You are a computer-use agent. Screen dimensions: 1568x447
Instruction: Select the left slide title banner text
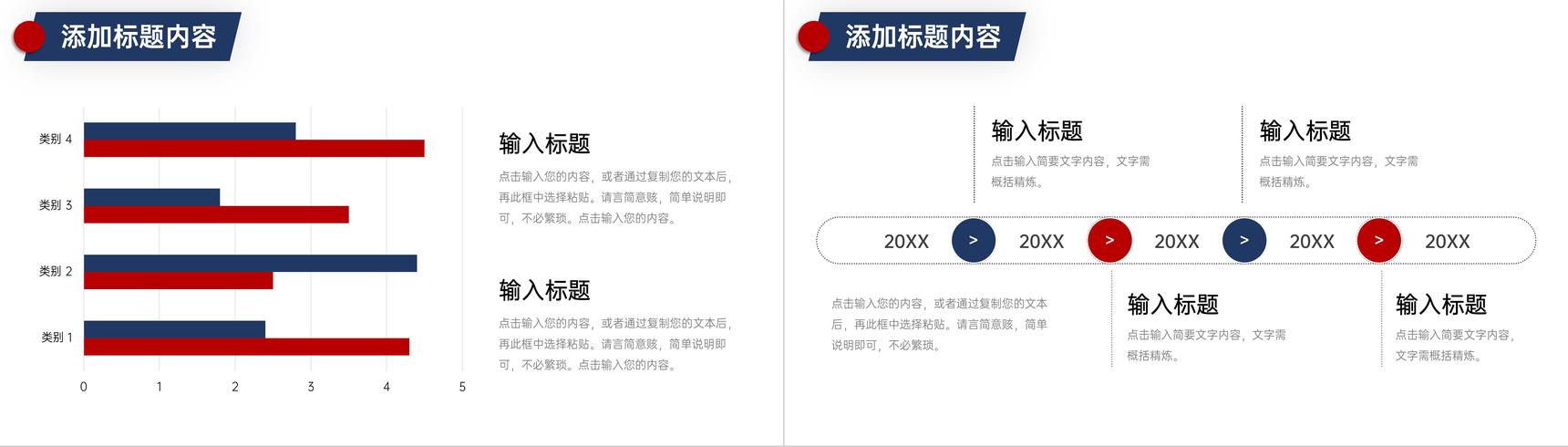coord(139,36)
